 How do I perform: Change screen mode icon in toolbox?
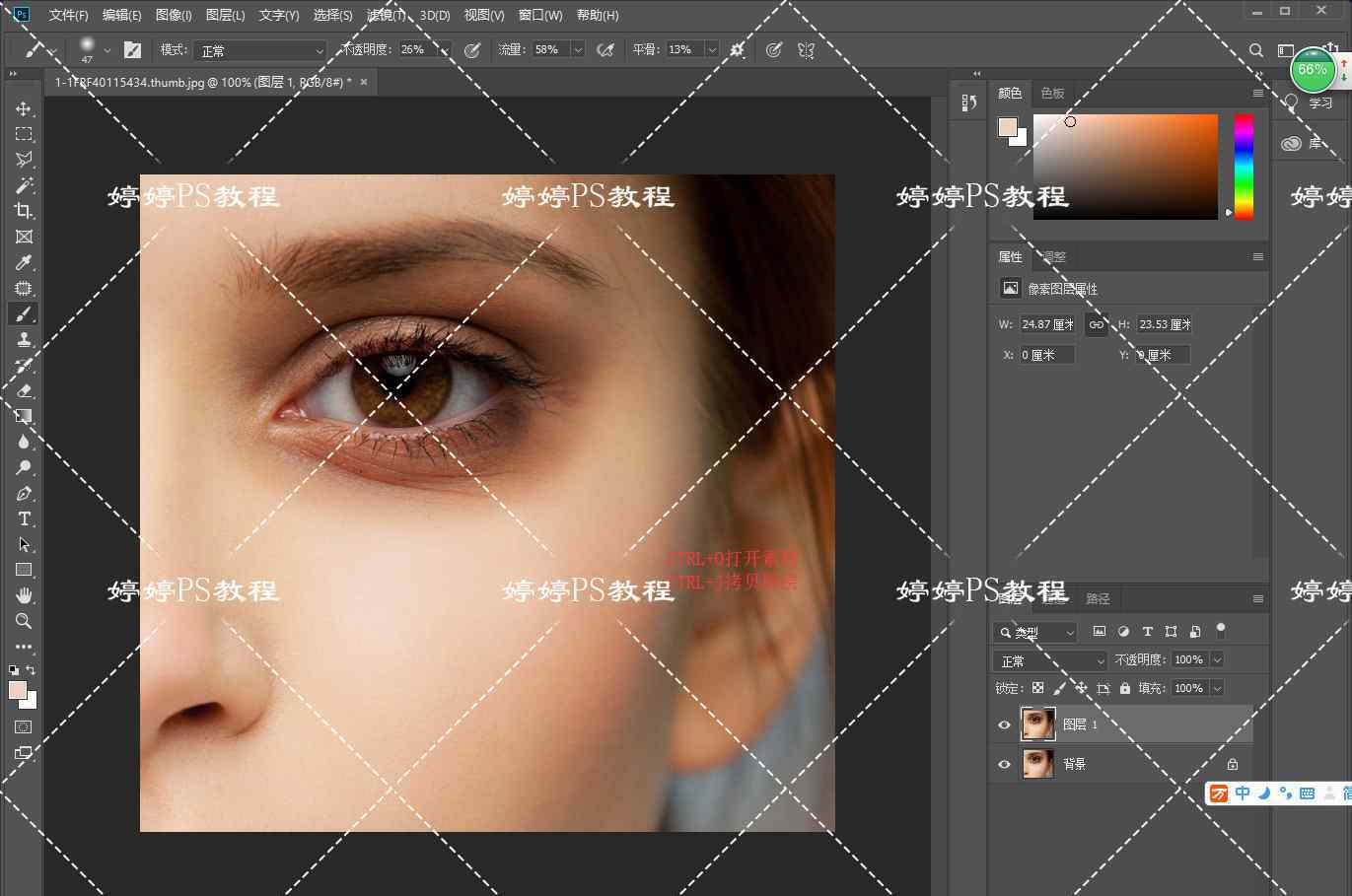[x=24, y=752]
